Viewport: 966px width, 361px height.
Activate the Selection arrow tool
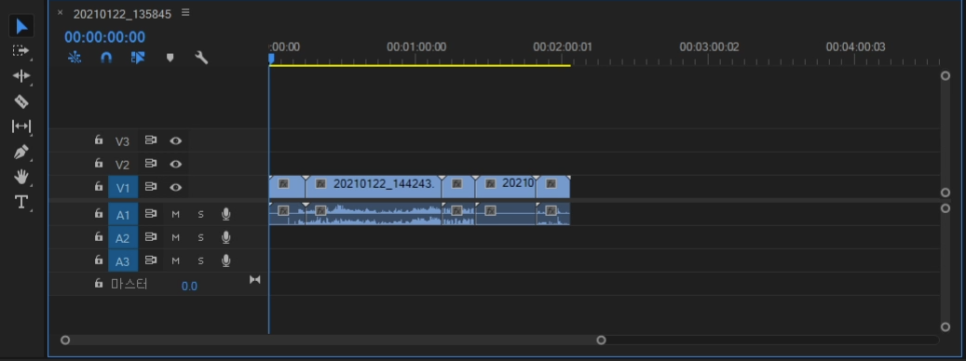coord(21,26)
